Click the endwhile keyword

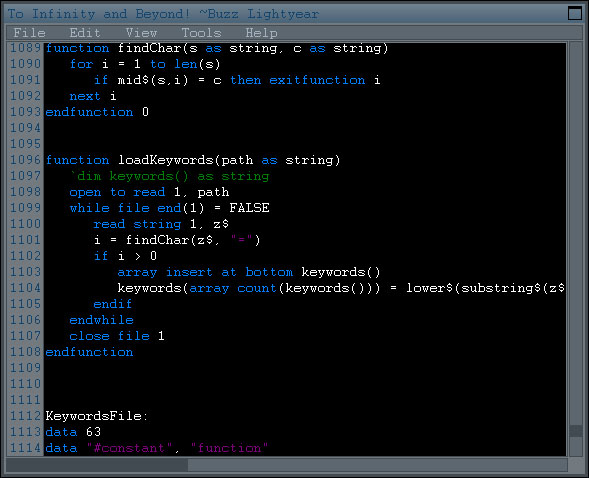(x=101, y=320)
